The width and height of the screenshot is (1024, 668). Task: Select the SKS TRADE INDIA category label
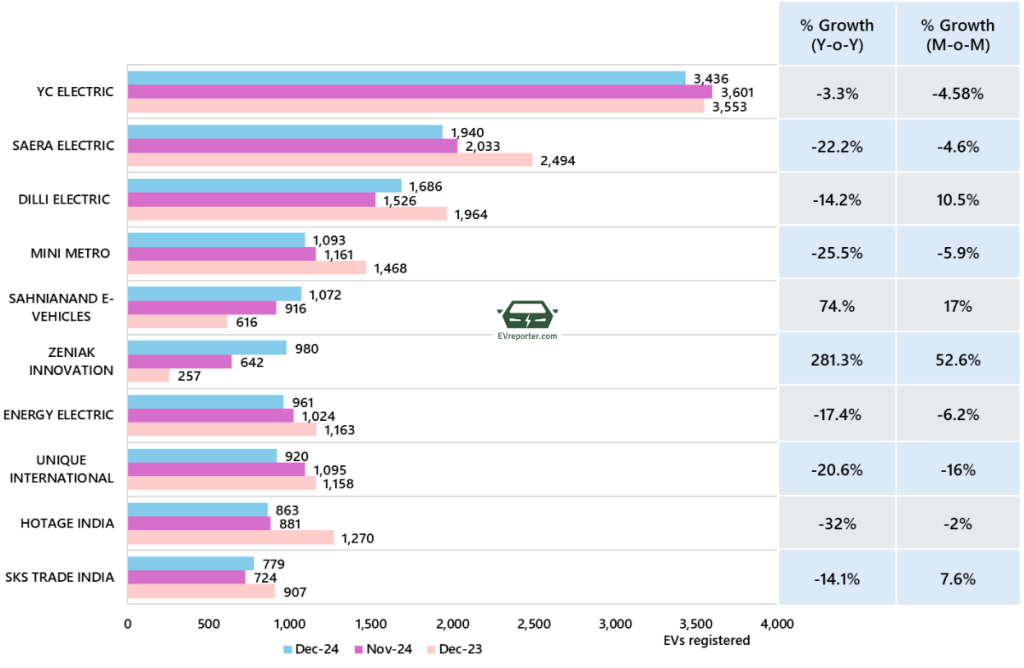[59, 577]
